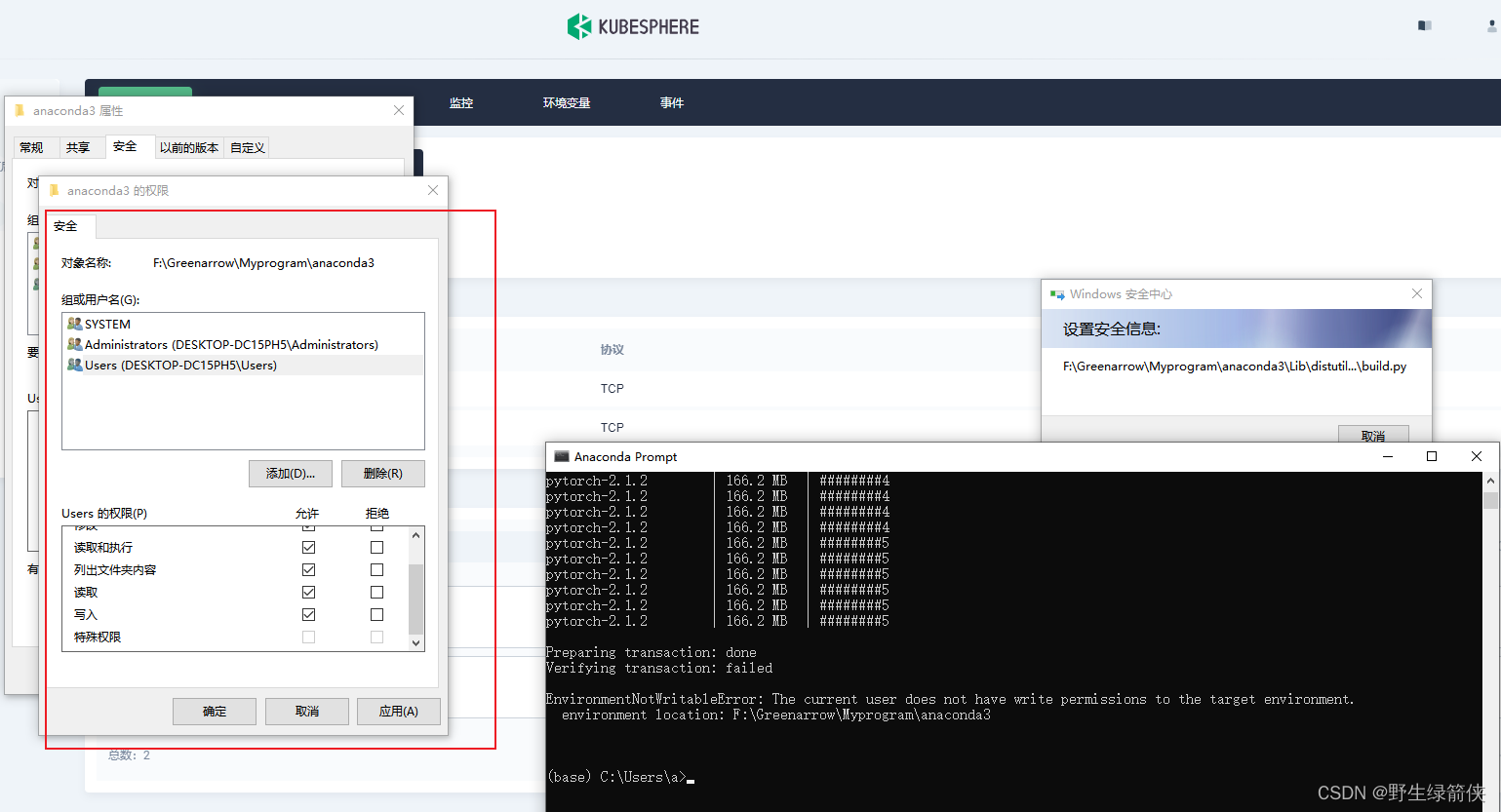This screenshot has height=812, width=1501.
Task: Open the user profile icon at top right
Action: coord(1492,25)
